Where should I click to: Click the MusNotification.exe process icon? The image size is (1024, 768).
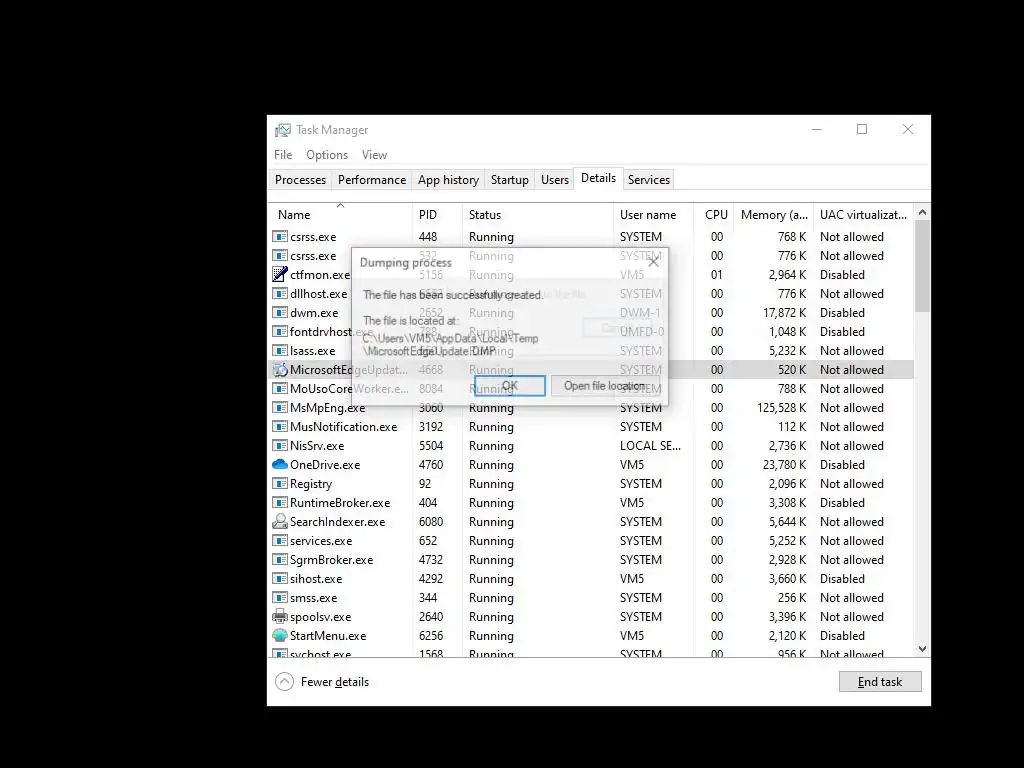tap(280, 426)
